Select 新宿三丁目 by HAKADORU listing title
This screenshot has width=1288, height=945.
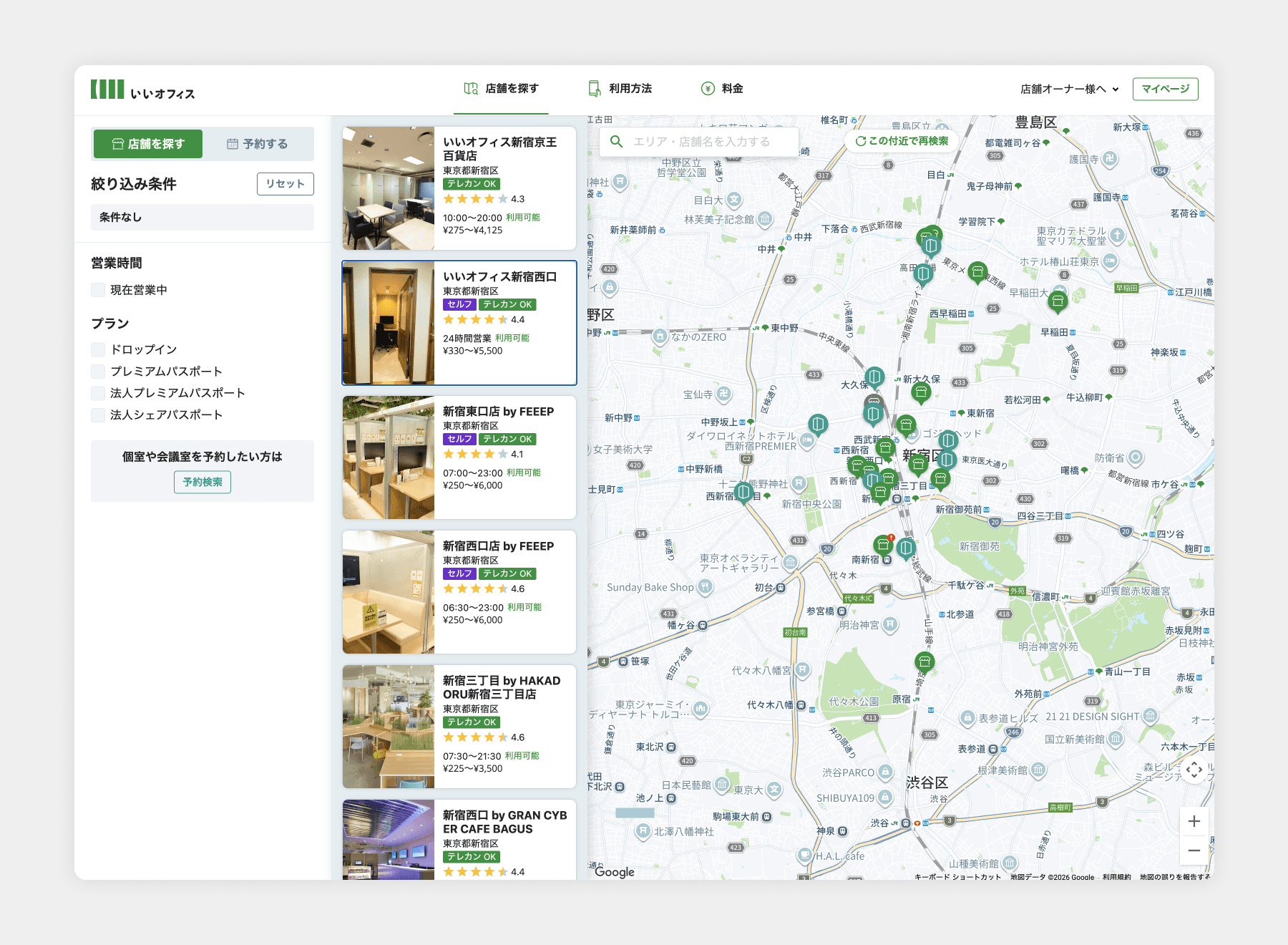[502, 687]
